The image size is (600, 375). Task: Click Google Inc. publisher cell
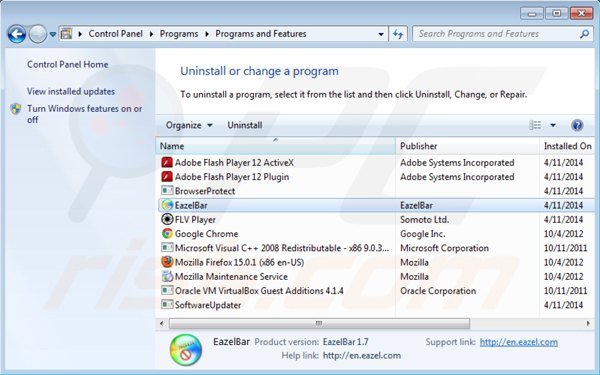coord(422,234)
